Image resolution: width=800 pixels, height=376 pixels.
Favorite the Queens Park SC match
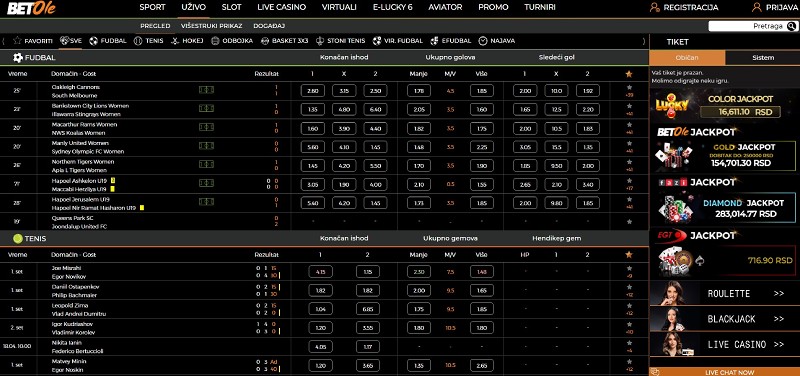pos(629,221)
